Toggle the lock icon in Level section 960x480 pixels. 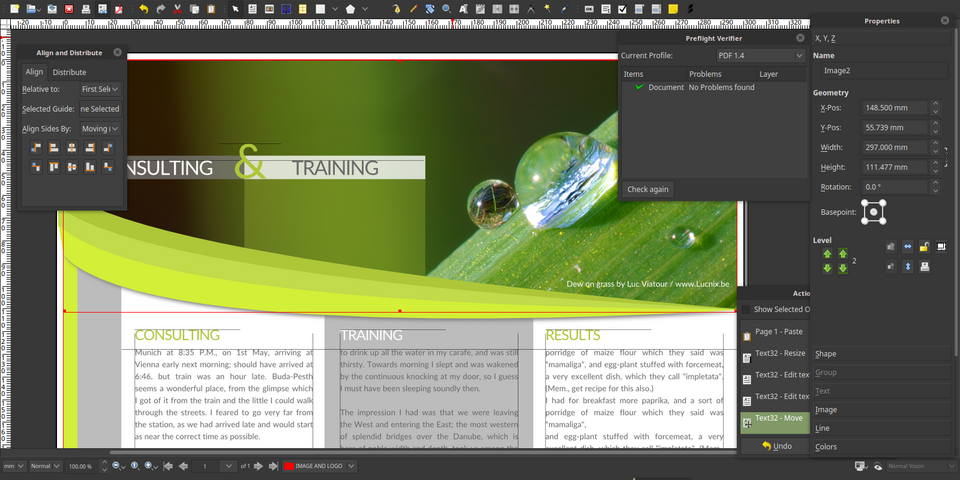(x=925, y=246)
